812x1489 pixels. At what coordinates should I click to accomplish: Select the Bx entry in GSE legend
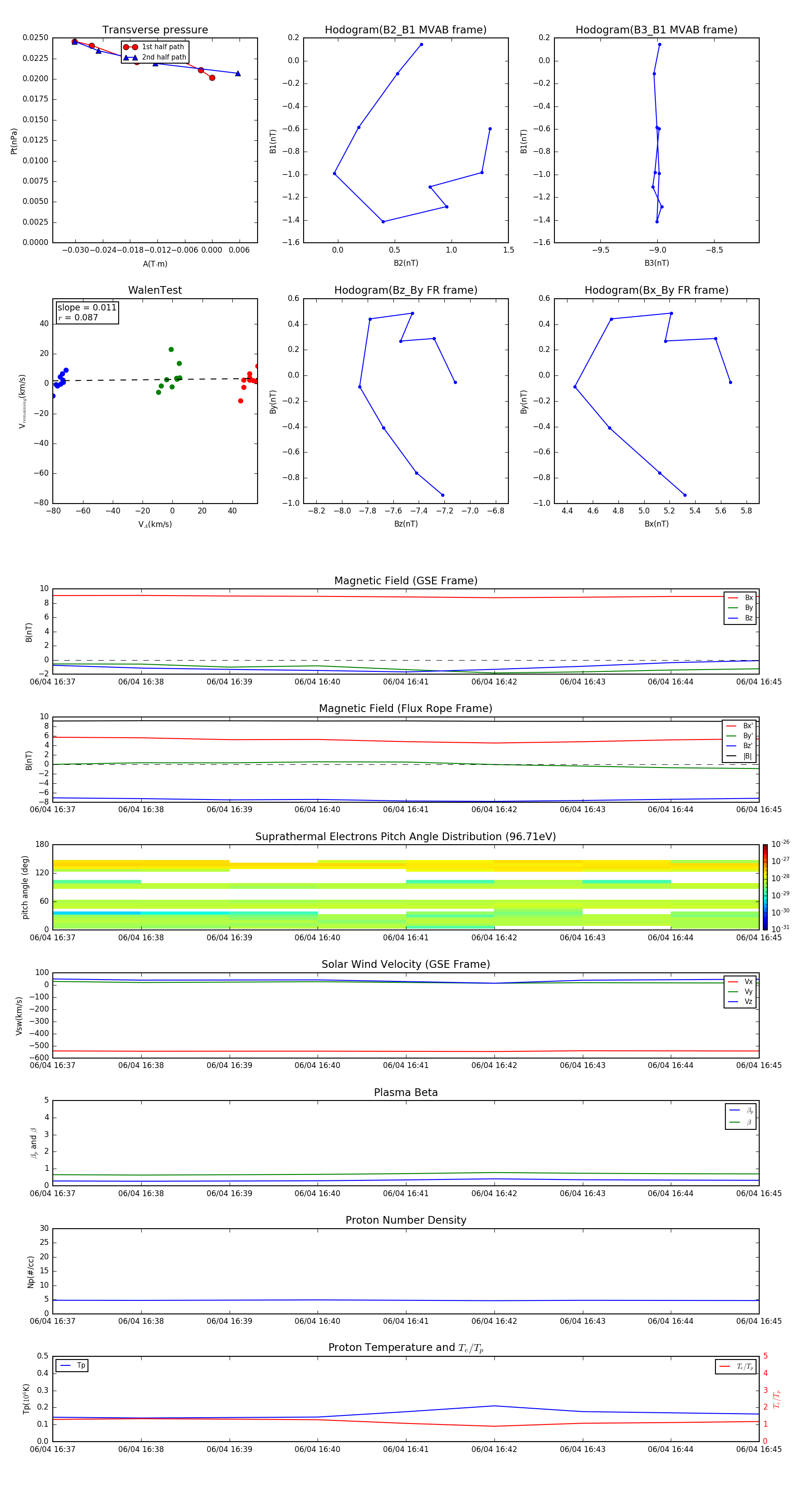tap(740, 598)
